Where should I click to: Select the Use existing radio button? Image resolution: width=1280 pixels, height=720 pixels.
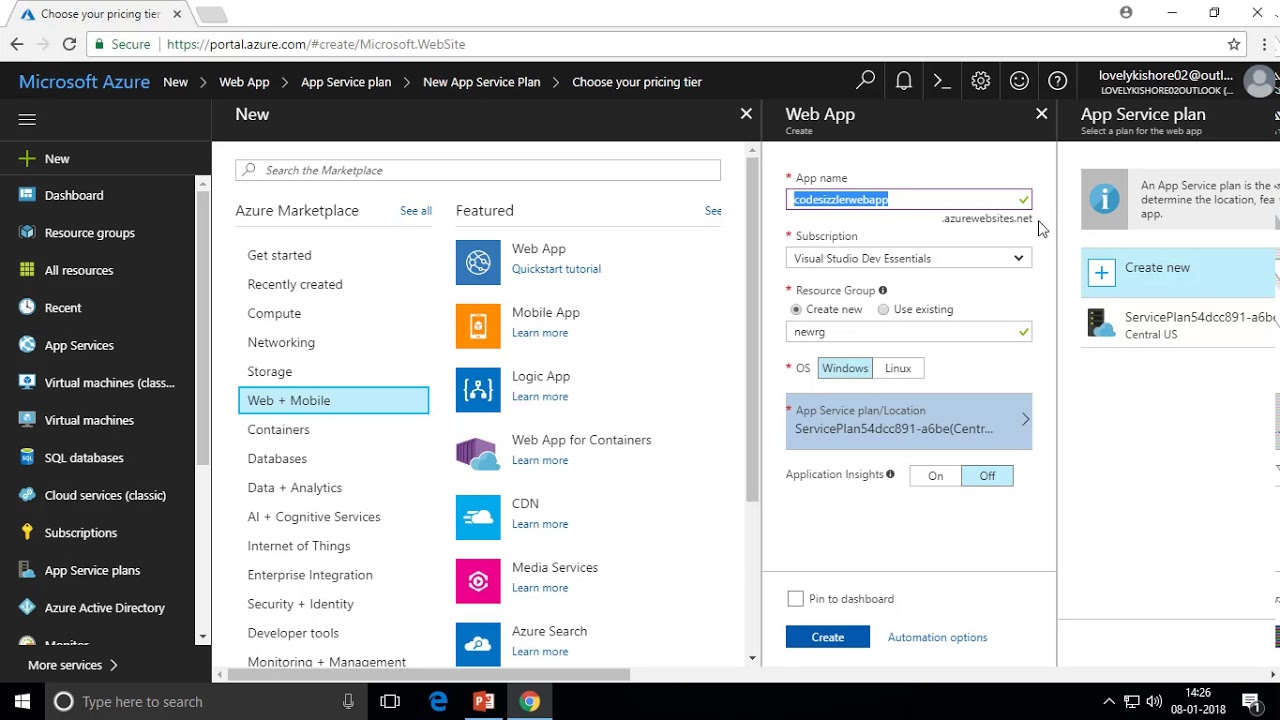coord(883,310)
